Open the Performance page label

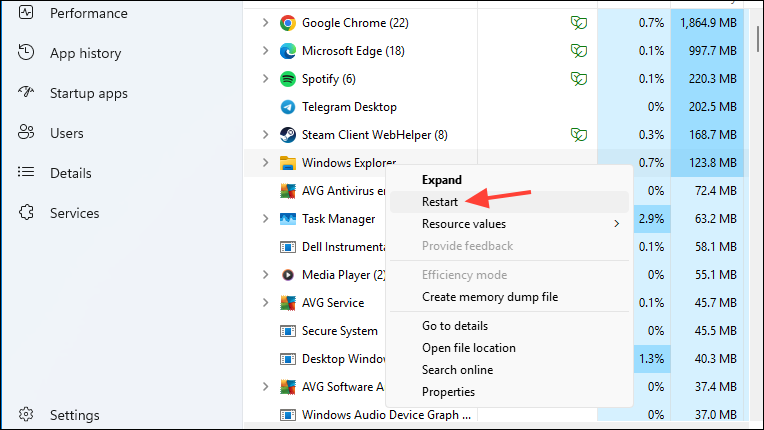pyautogui.click(x=89, y=13)
